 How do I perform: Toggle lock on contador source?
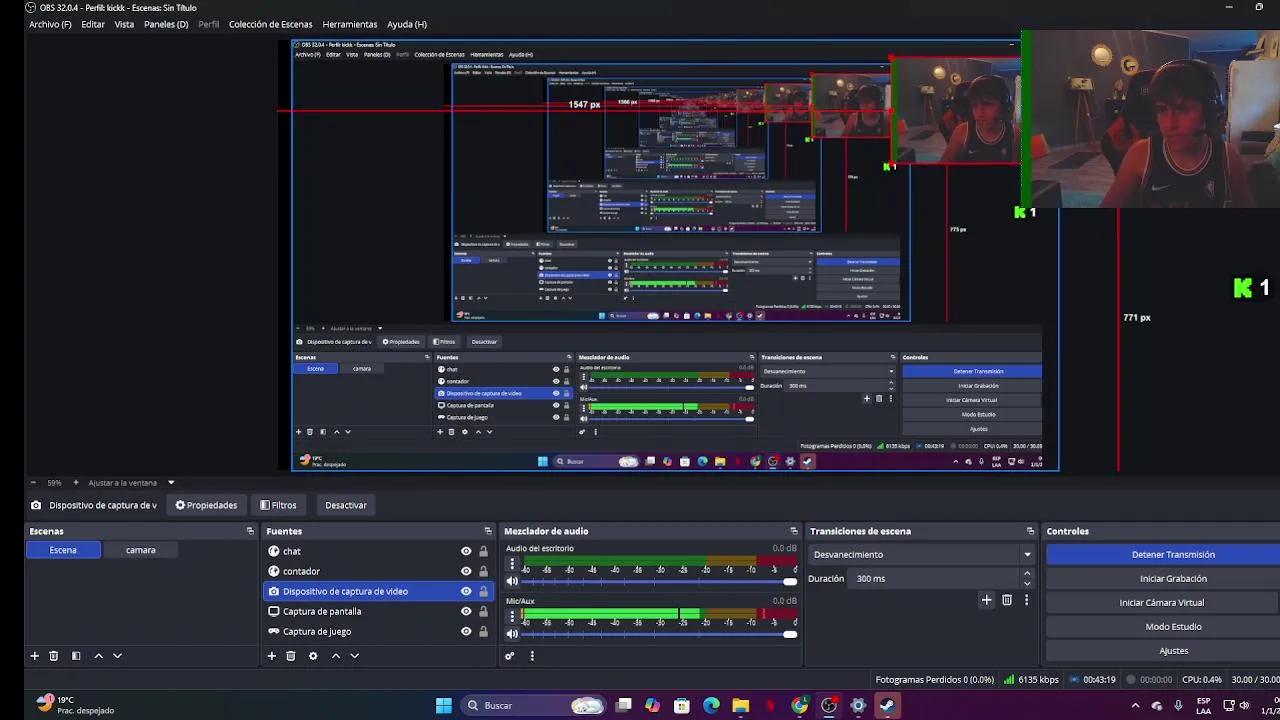click(x=484, y=571)
